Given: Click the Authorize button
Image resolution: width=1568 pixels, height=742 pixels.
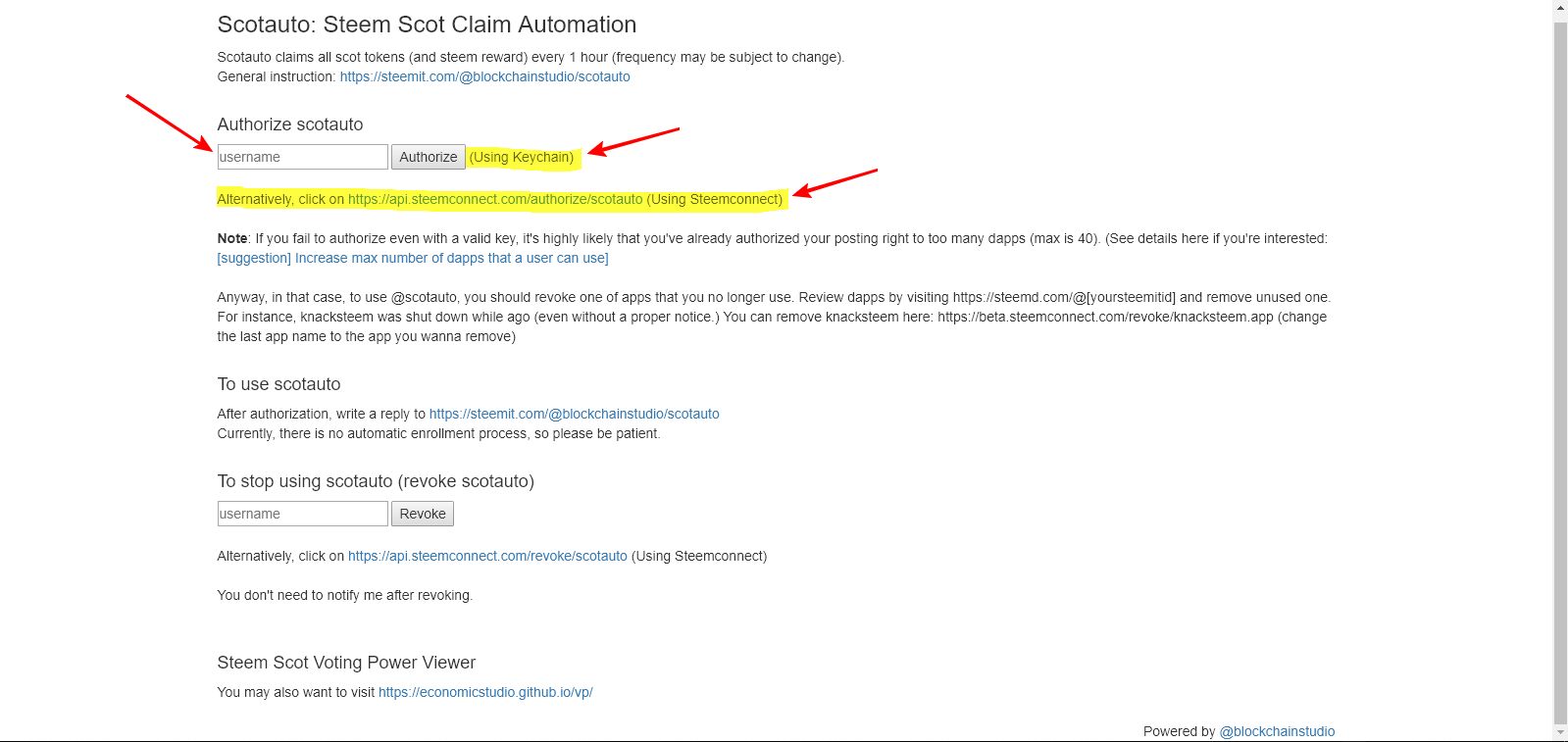Looking at the screenshot, I should [x=429, y=157].
